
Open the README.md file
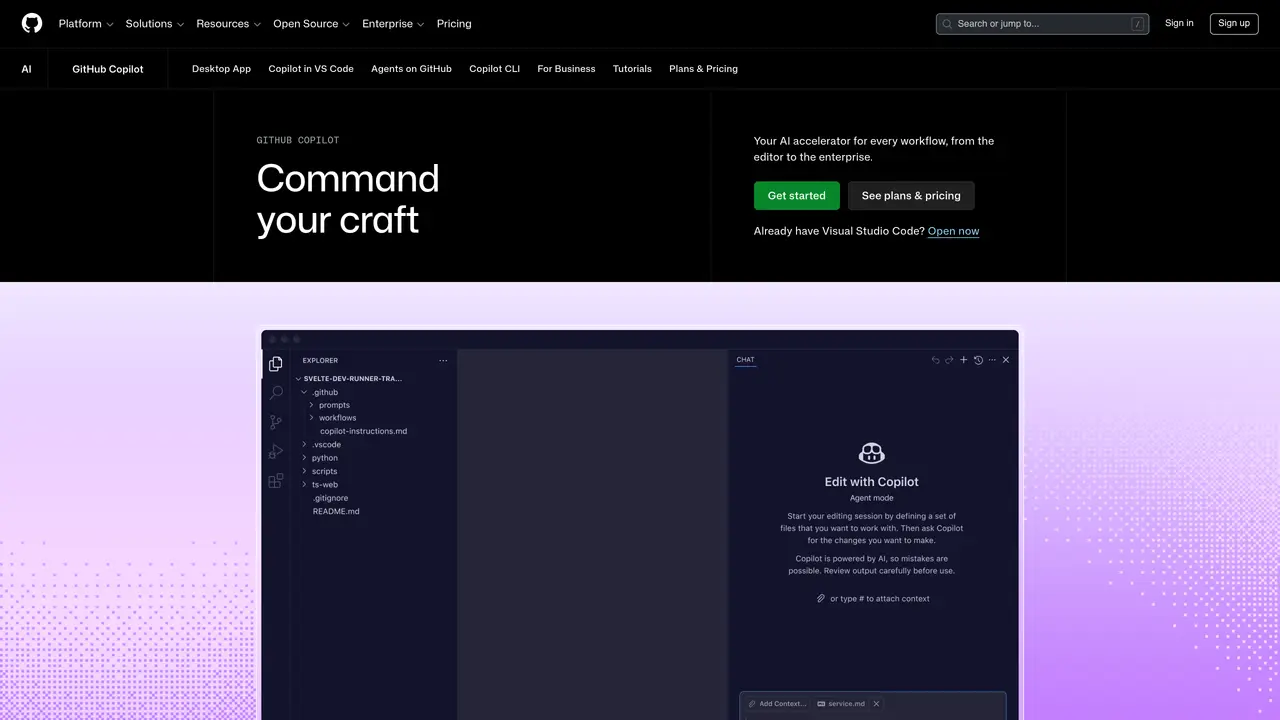tap(336, 511)
